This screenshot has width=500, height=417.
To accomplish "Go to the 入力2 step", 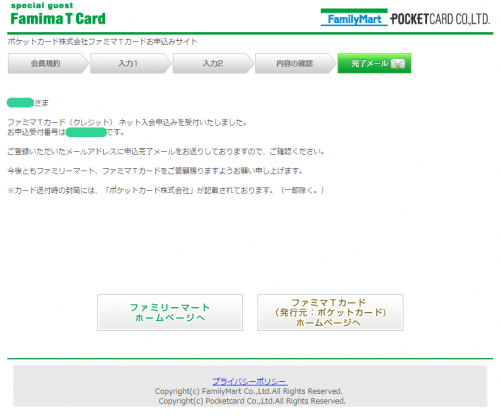I will [213, 63].
